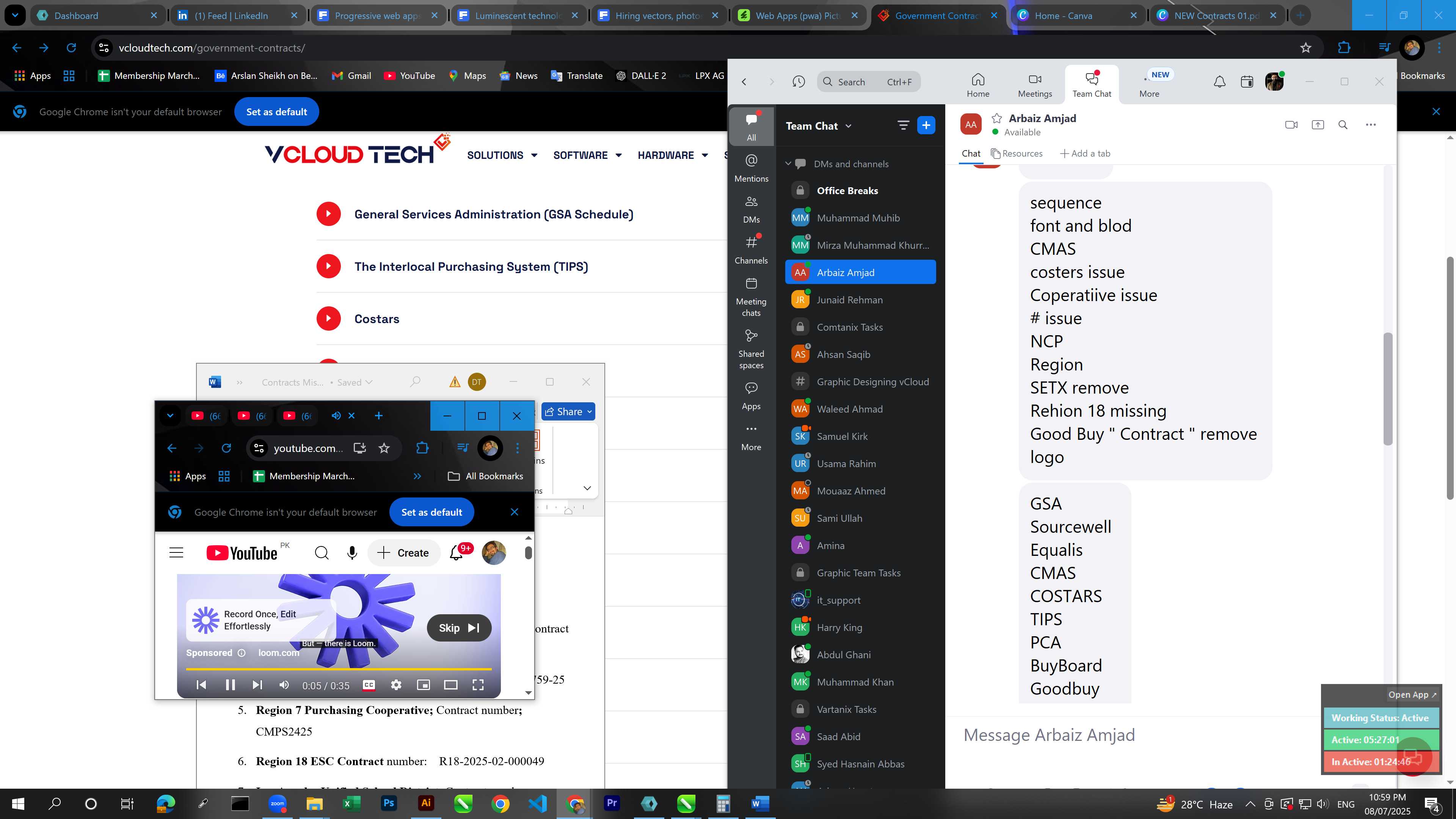
Task: Open Shared spaces in Zoom sidebar
Action: (x=751, y=349)
